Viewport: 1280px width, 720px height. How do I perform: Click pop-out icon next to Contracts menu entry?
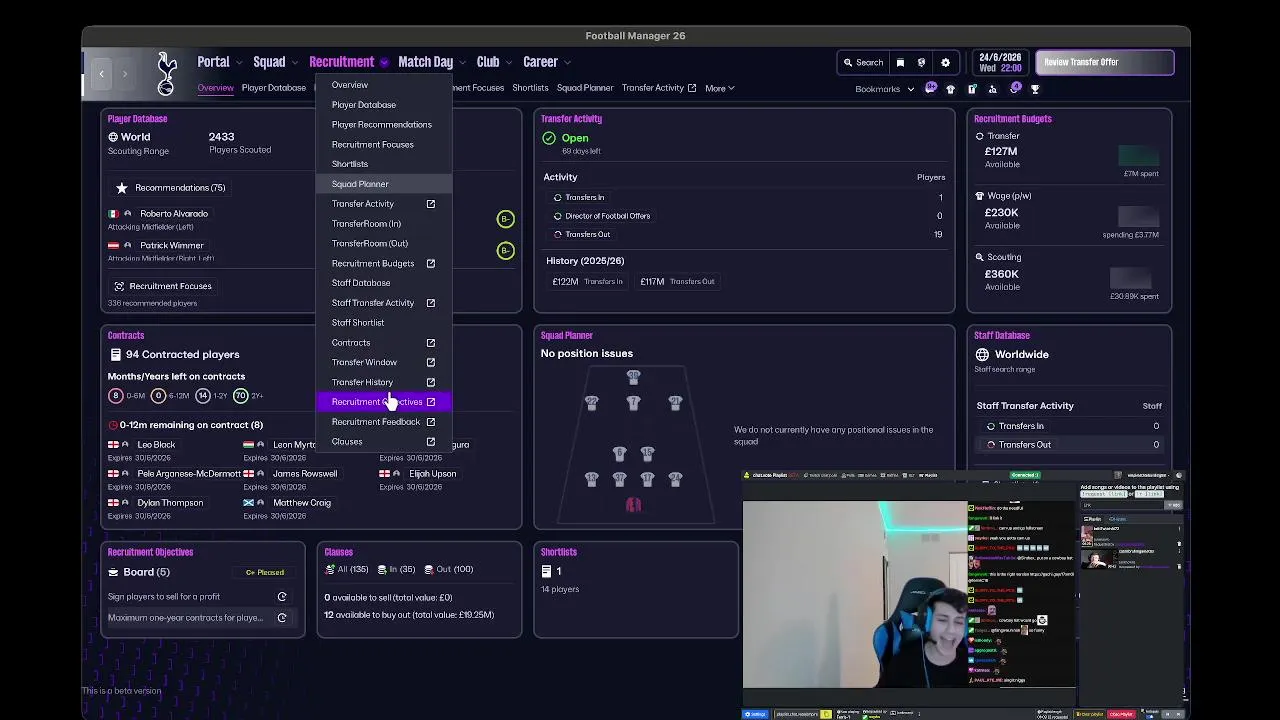pos(431,343)
